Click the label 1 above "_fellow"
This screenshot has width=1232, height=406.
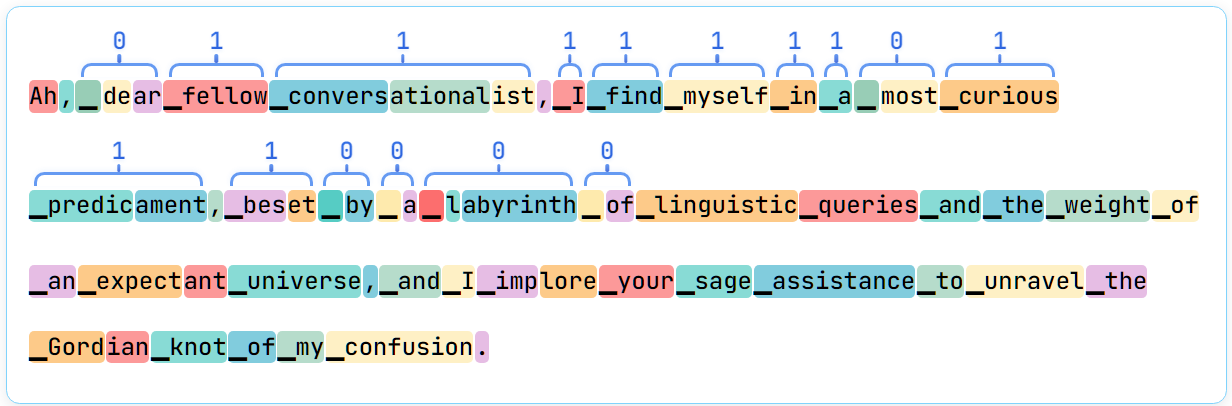(216, 41)
